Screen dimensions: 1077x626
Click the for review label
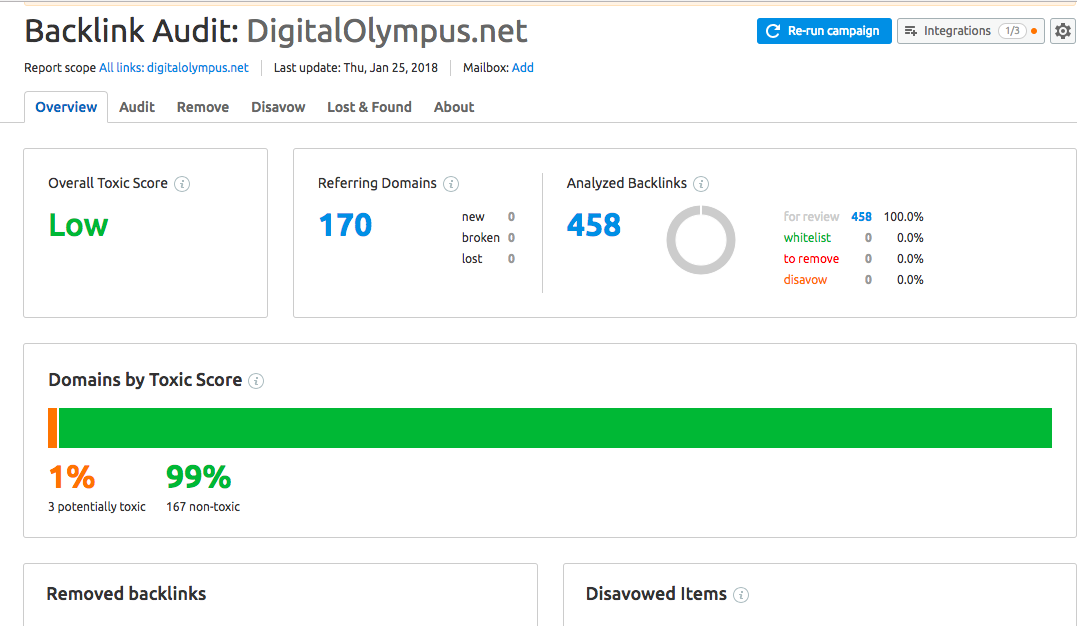point(811,217)
